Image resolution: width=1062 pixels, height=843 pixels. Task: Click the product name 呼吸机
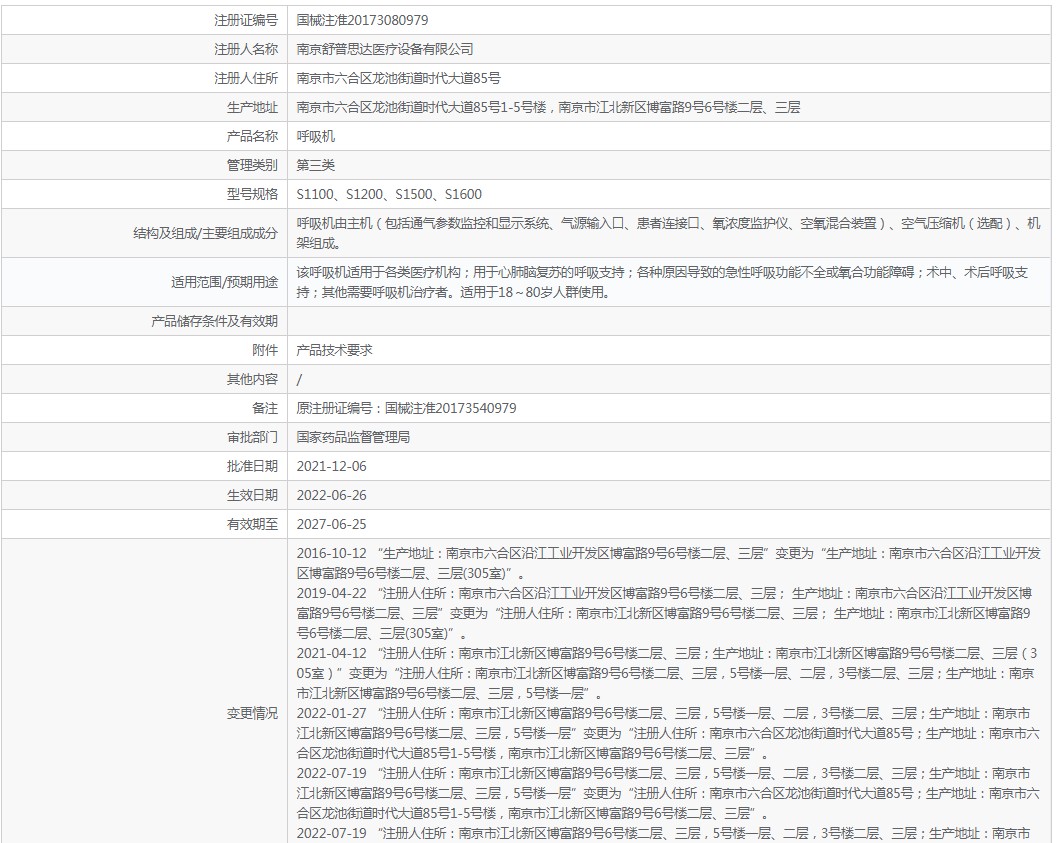pos(316,136)
